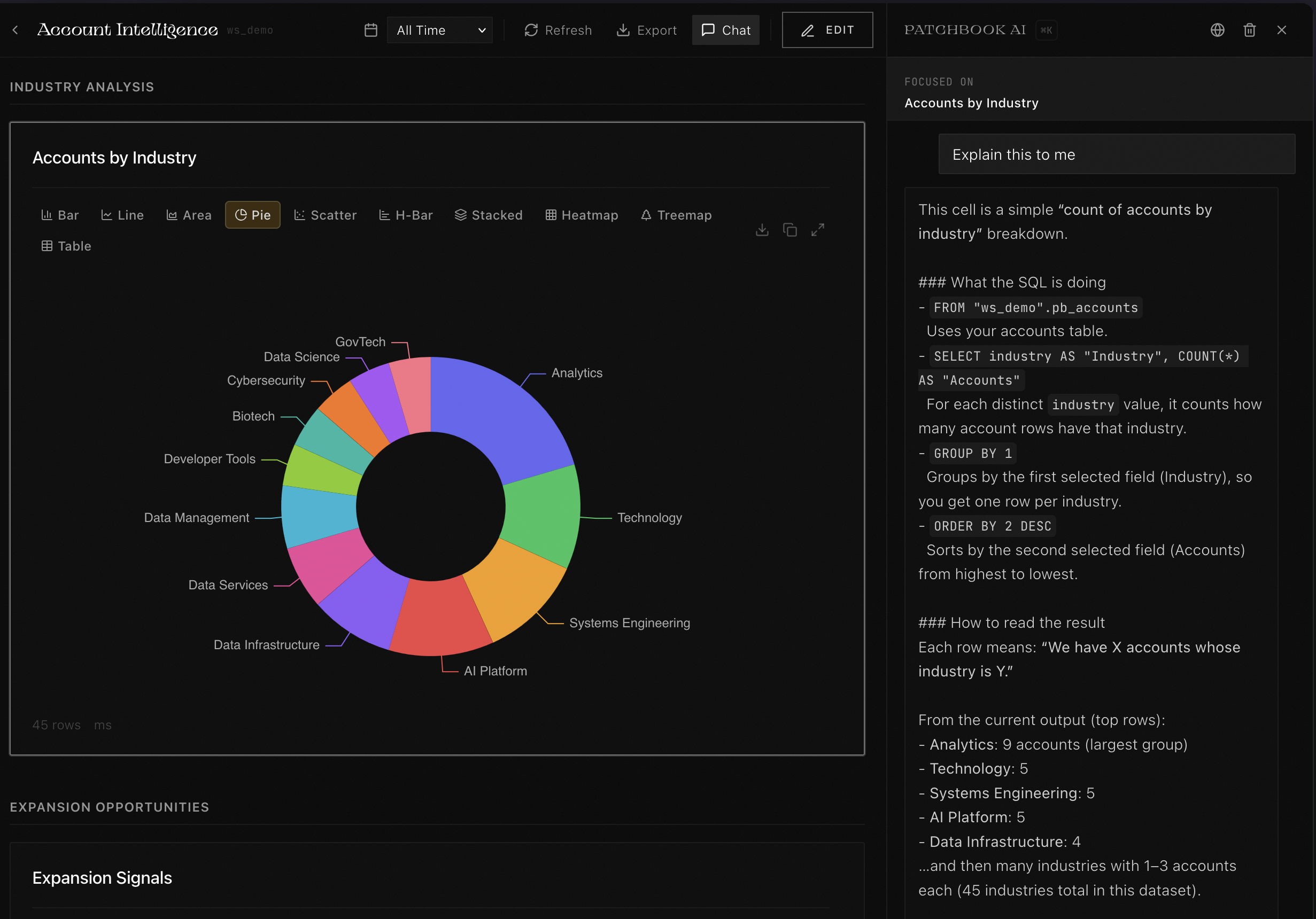Copy the Accounts by Industry chart

(790, 229)
